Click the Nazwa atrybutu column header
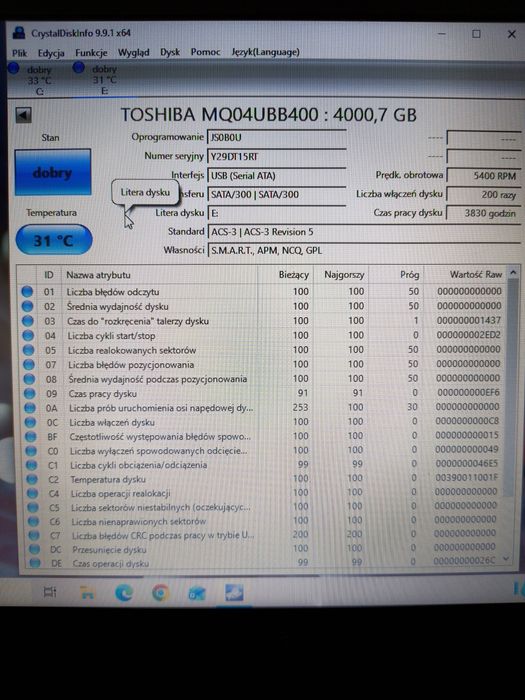The image size is (525, 700). point(160,275)
